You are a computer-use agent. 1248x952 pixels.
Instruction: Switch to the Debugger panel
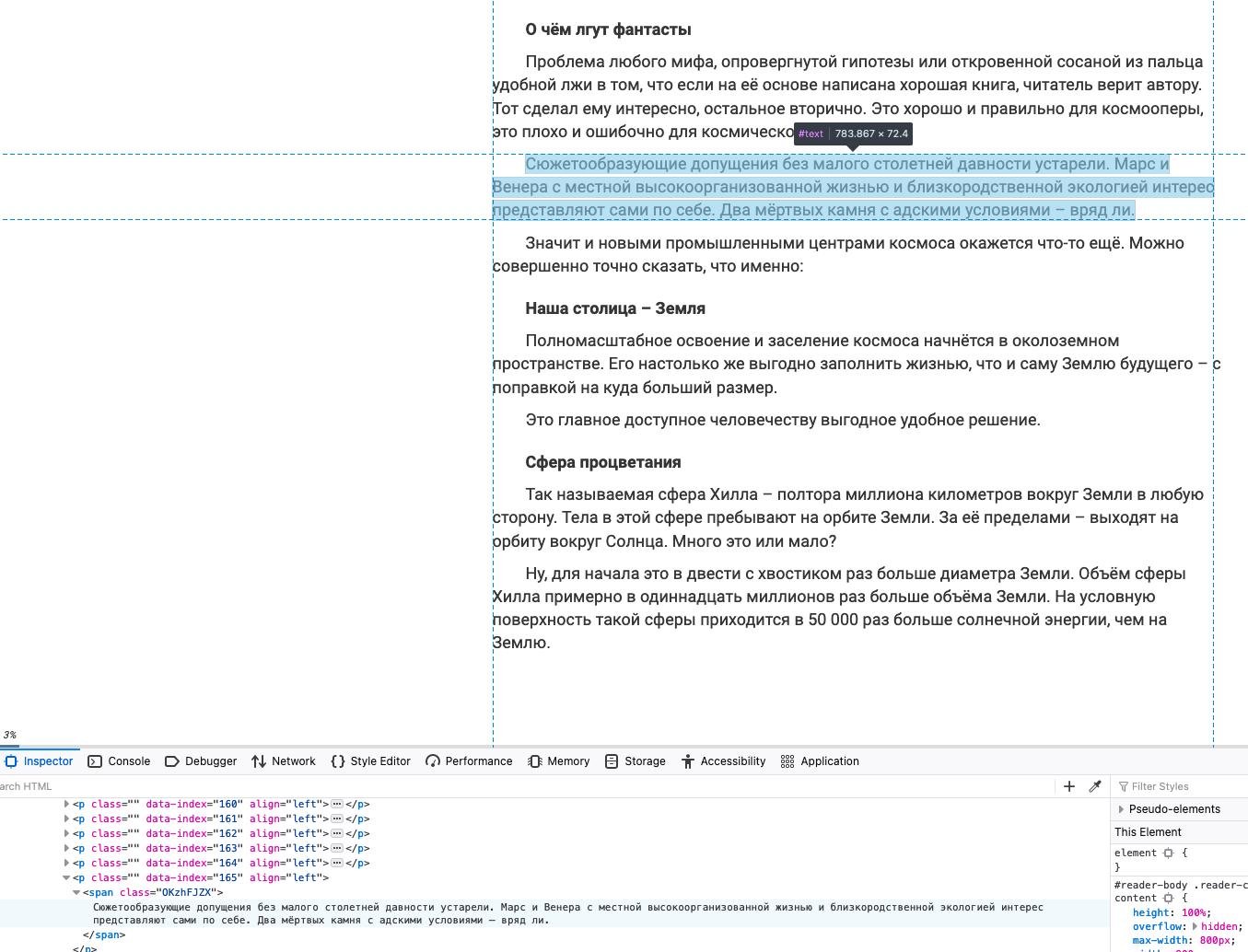click(x=201, y=761)
